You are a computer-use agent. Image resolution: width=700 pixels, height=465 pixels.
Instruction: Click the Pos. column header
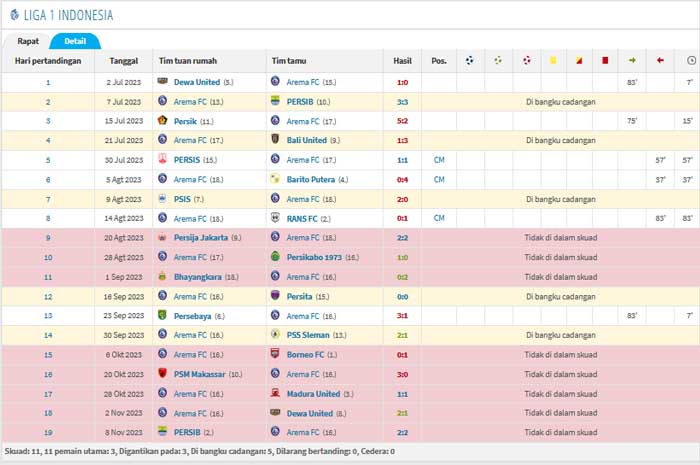439,61
